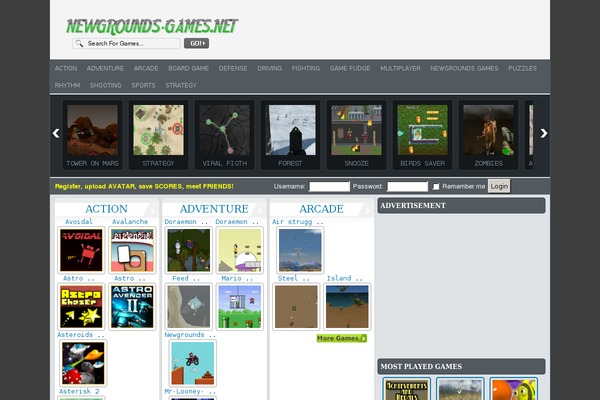Open the Action category menu
The image size is (600, 400).
click(x=66, y=69)
